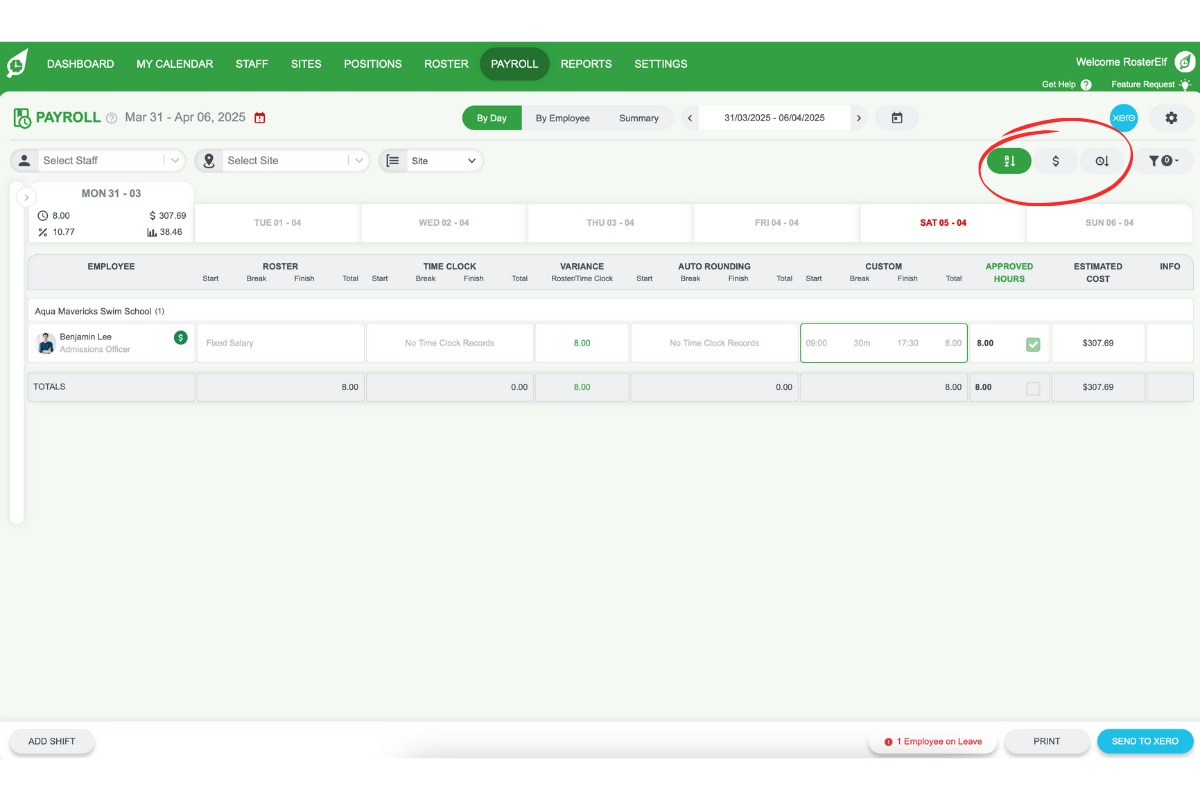
Task: Sort payroll by cost using dollar icon
Action: (x=1055, y=160)
